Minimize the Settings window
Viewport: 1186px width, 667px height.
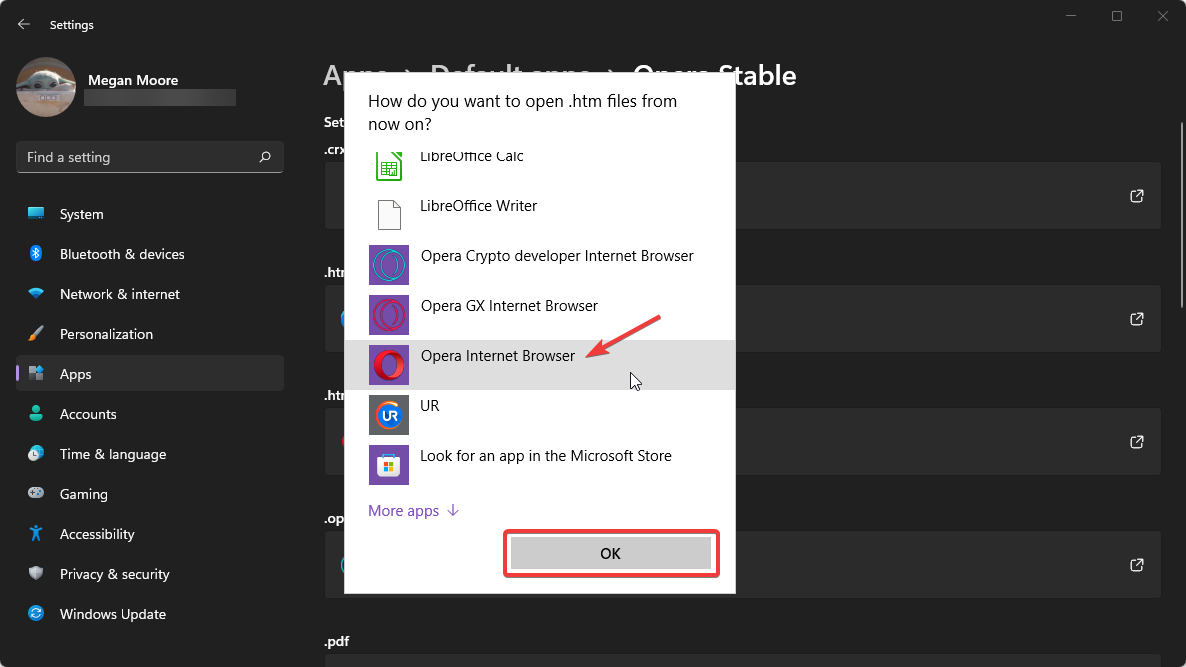click(1071, 16)
